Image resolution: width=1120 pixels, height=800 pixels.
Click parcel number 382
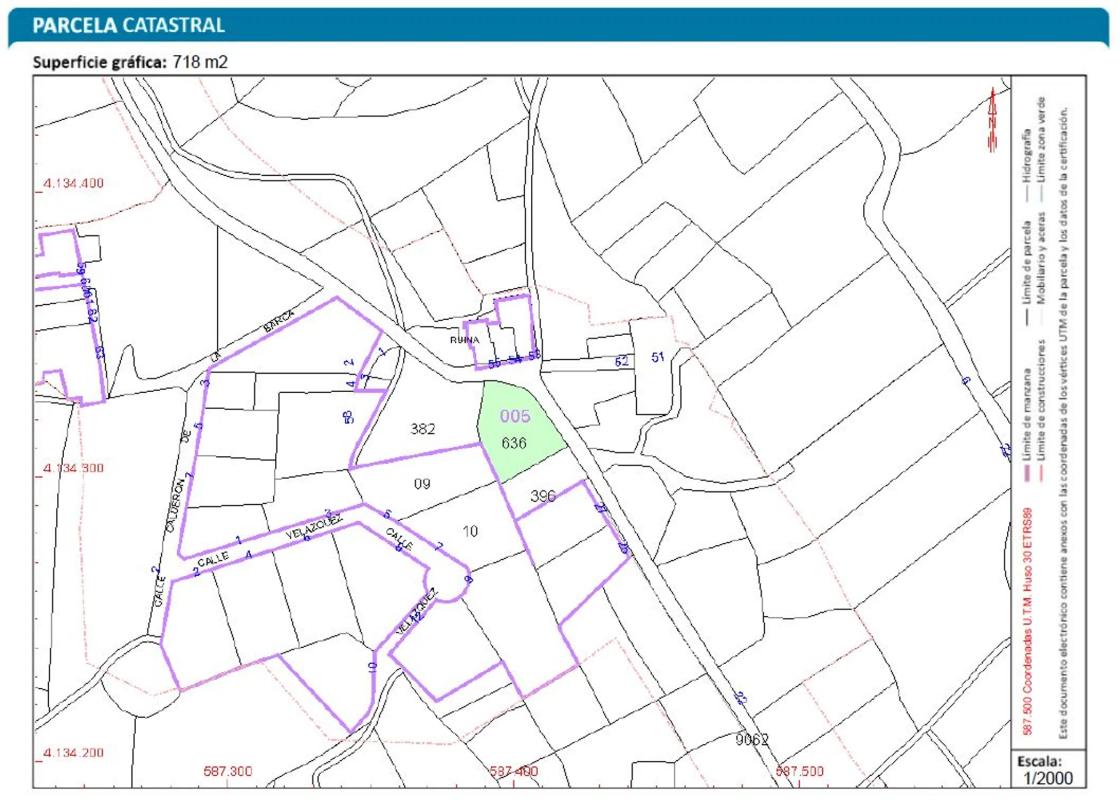coord(423,429)
